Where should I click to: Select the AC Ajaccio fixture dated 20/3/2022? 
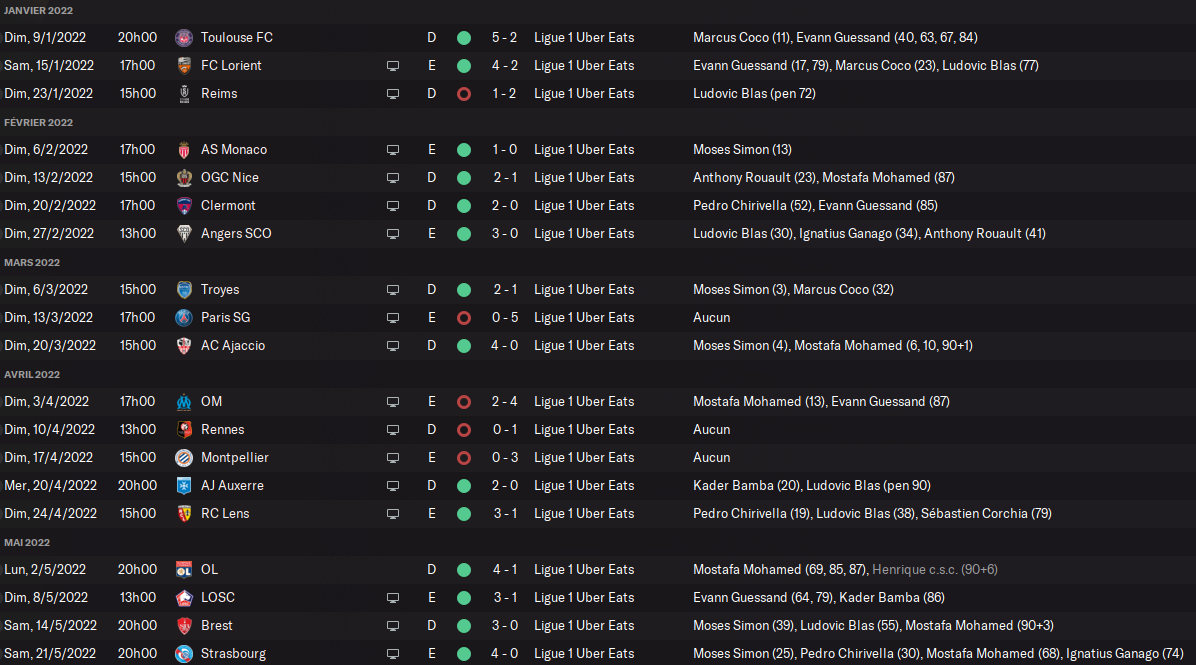pyautogui.click(x=50, y=345)
